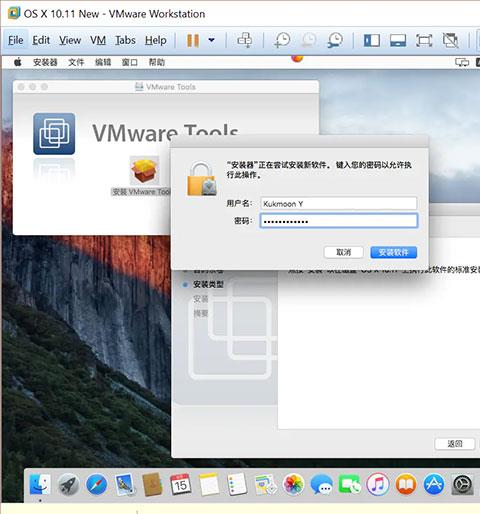Open Photos from the Dock
480x514 pixels.
293,484
